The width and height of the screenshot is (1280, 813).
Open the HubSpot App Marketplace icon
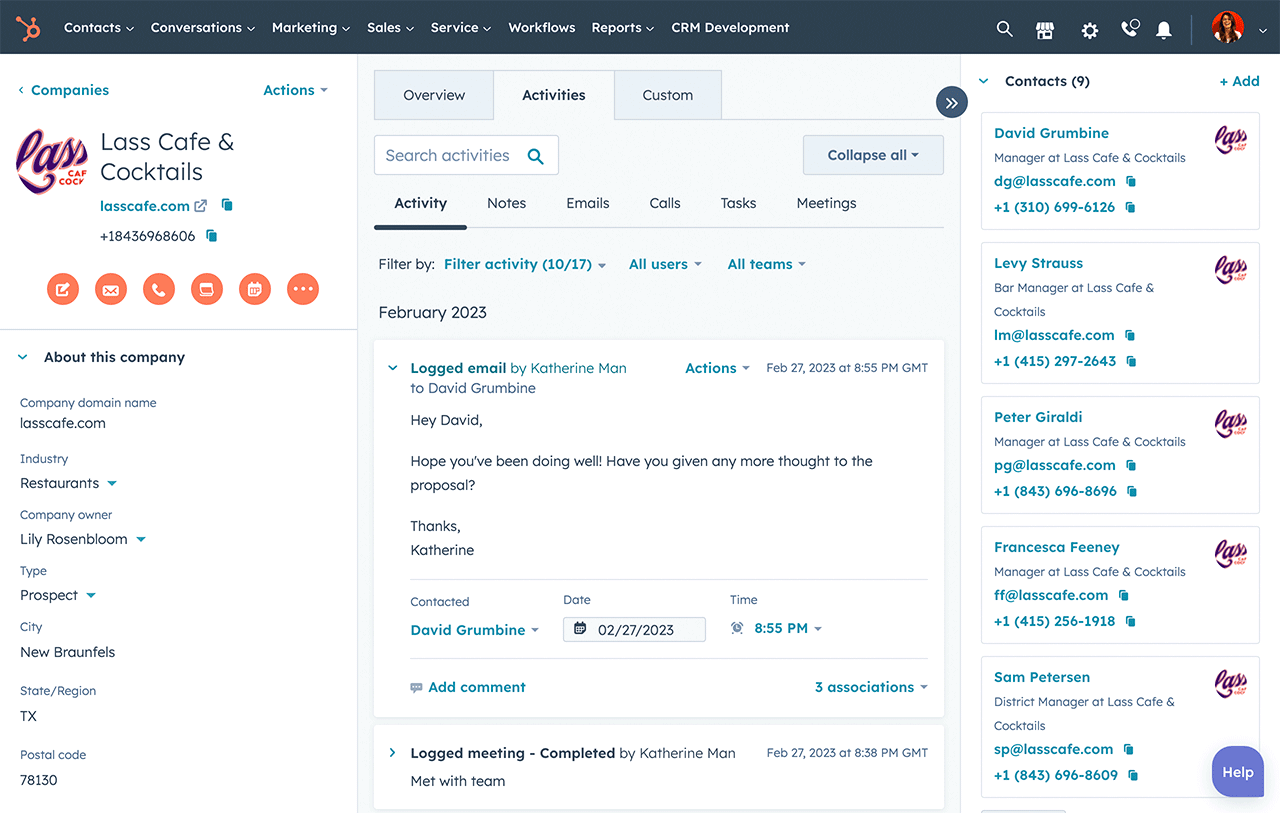[1044, 30]
